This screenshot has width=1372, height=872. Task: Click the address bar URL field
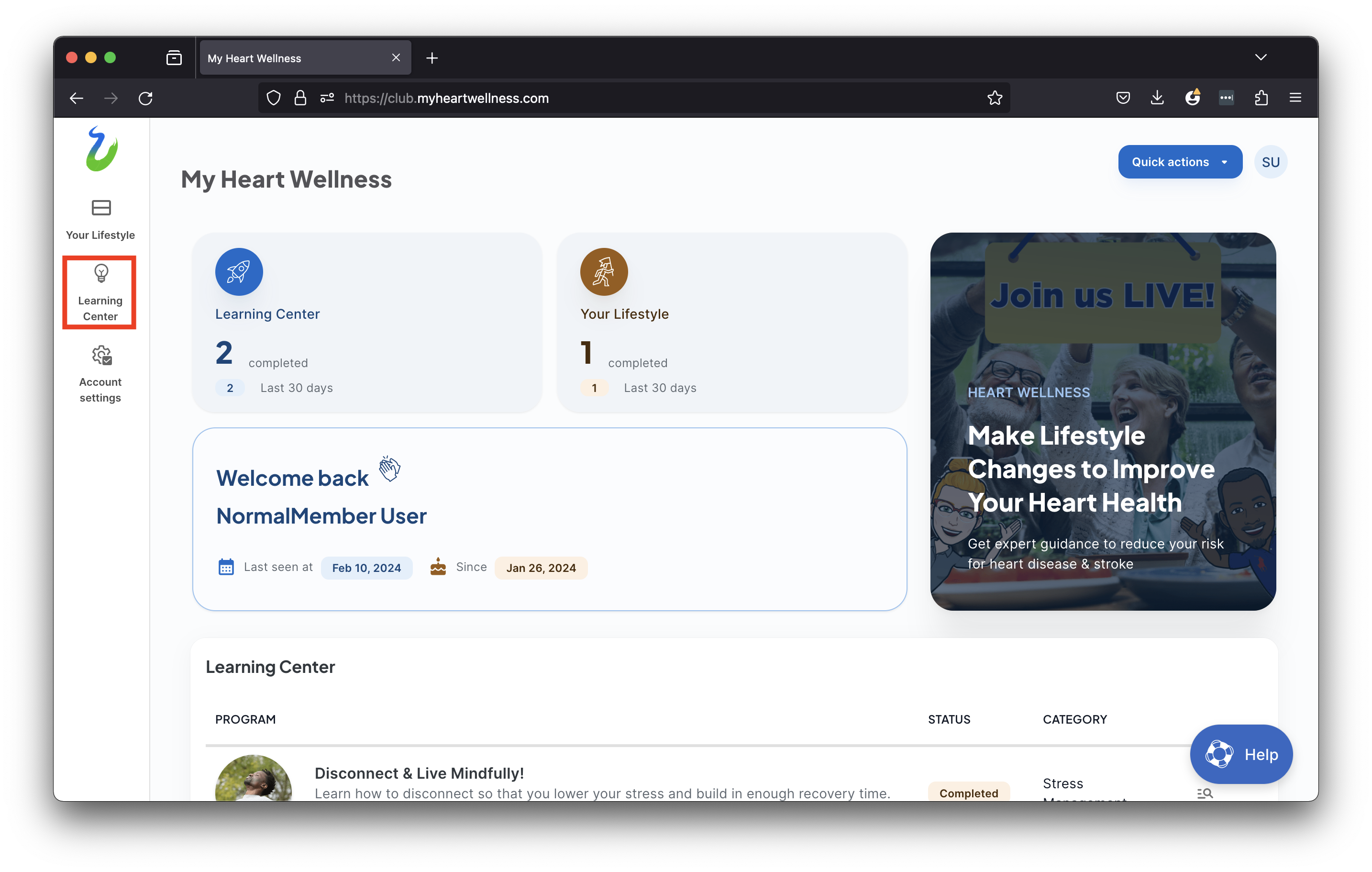pos(627,98)
